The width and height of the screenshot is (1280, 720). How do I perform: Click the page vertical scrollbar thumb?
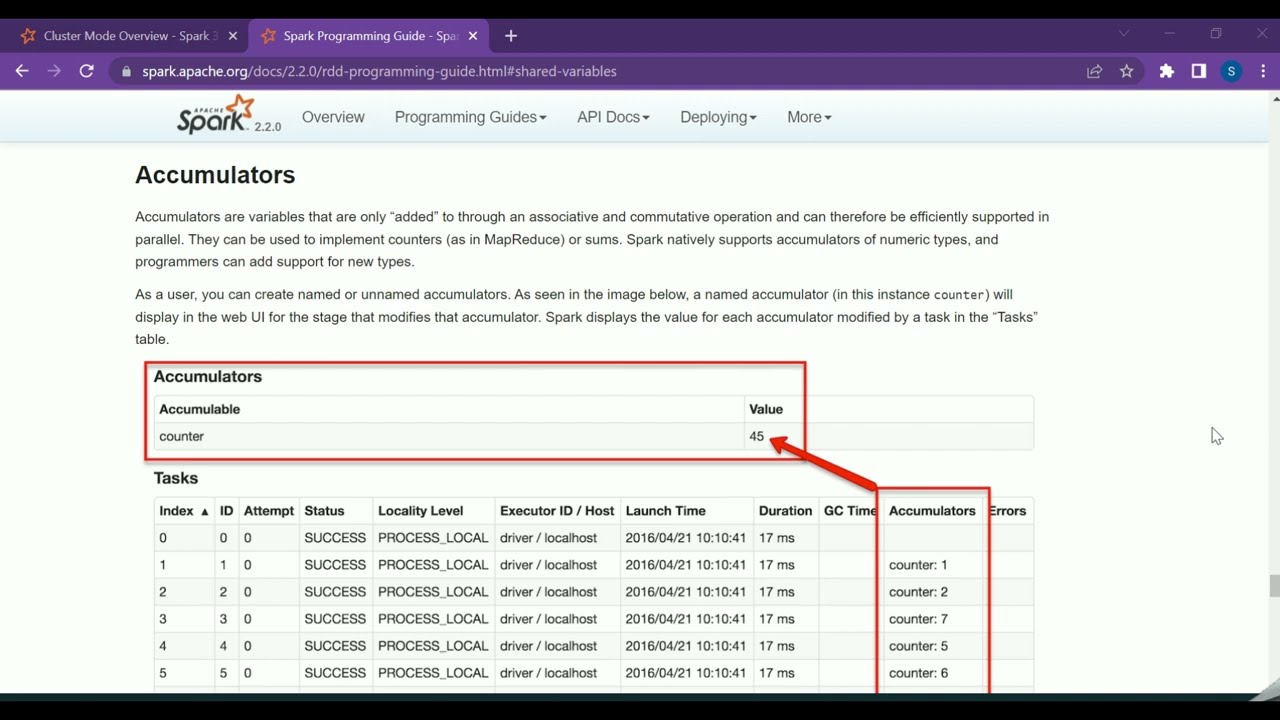point(1274,586)
